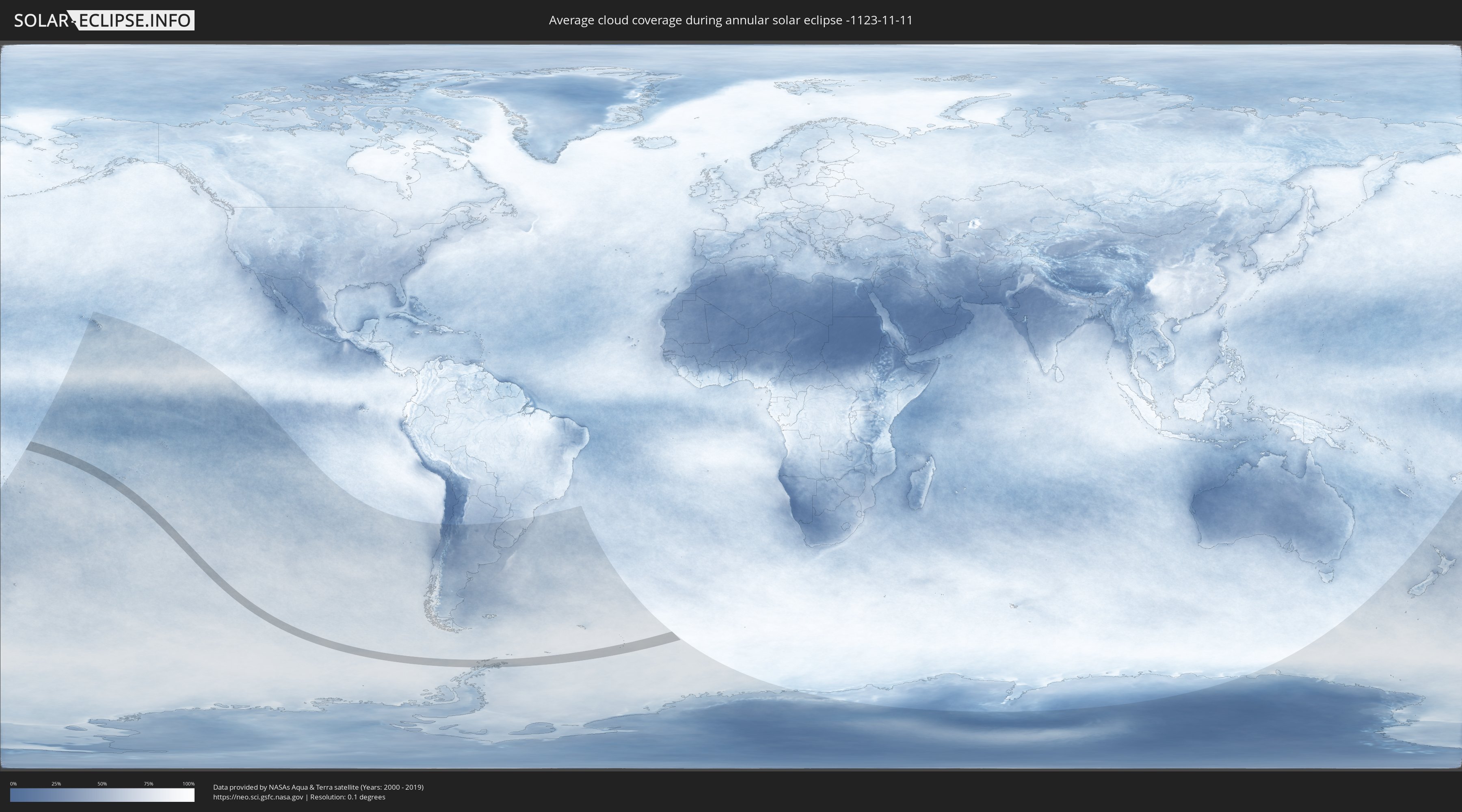
Task: Click the neo.sci.gsfc.nasa.gov resolution line
Action: [x=299, y=797]
